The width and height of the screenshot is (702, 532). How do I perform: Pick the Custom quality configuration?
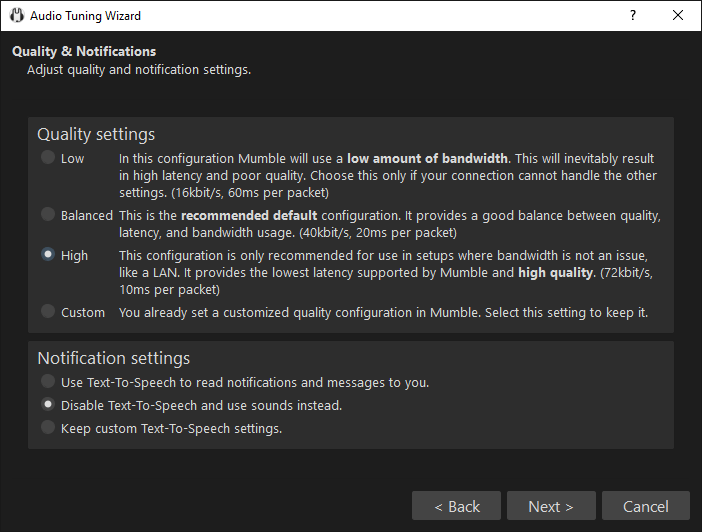[x=48, y=312]
